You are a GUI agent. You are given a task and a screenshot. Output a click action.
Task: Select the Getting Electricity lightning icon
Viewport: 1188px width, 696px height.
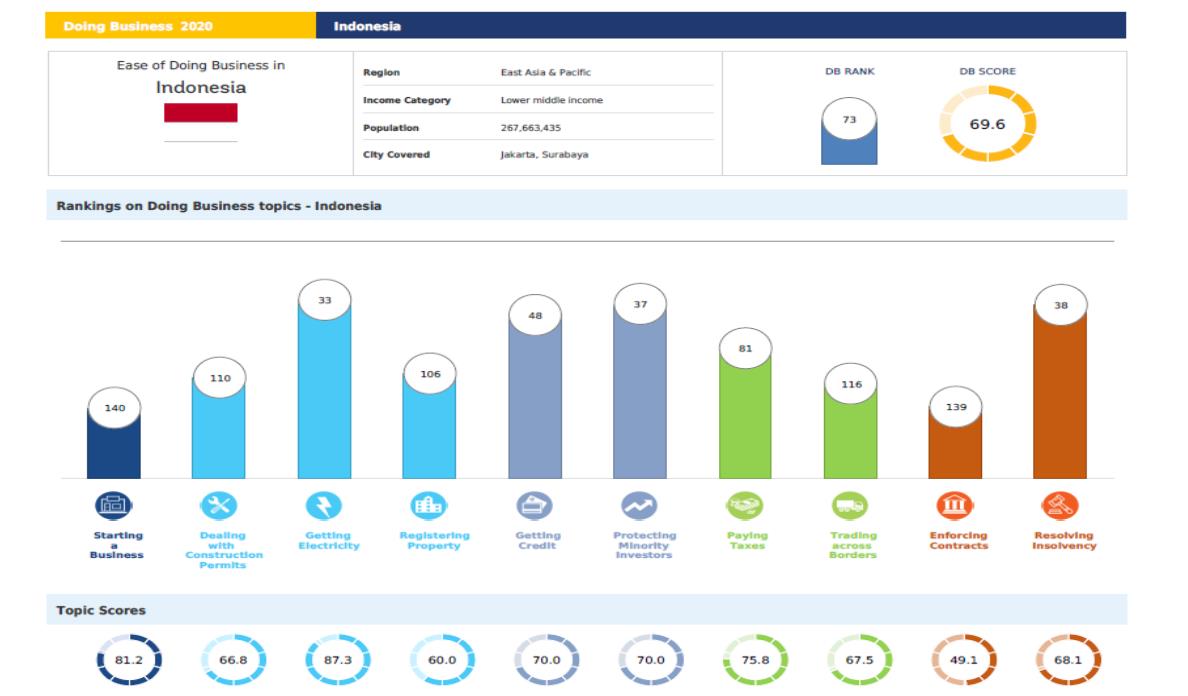pyautogui.click(x=324, y=506)
